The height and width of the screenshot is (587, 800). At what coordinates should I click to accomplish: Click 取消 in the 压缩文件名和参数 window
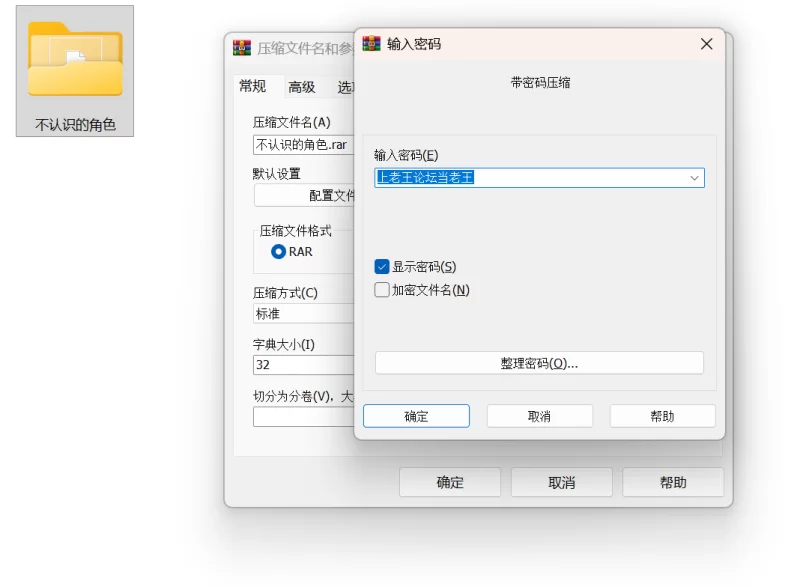562,482
